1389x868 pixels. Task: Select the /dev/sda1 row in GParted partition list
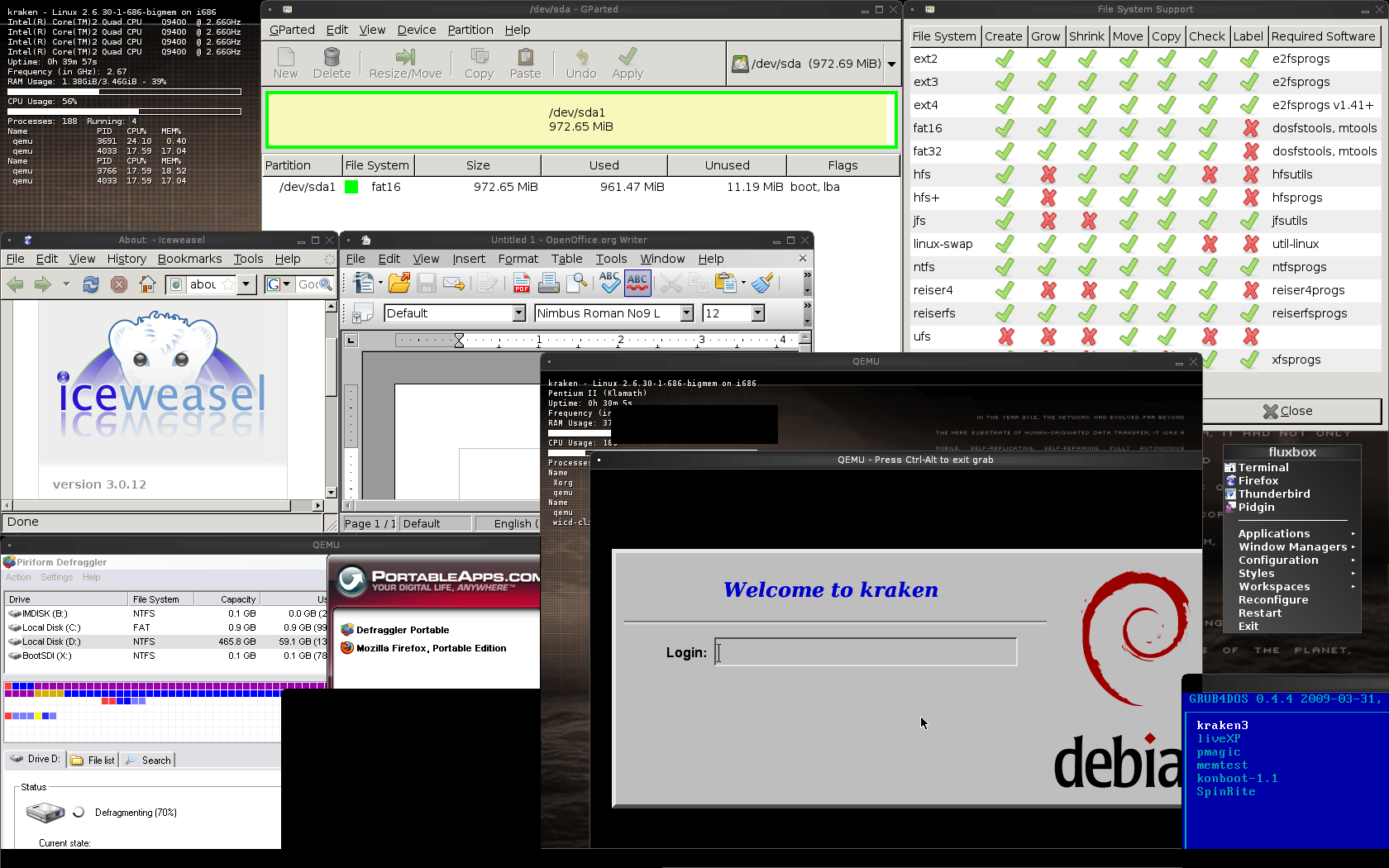click(581, 187)
